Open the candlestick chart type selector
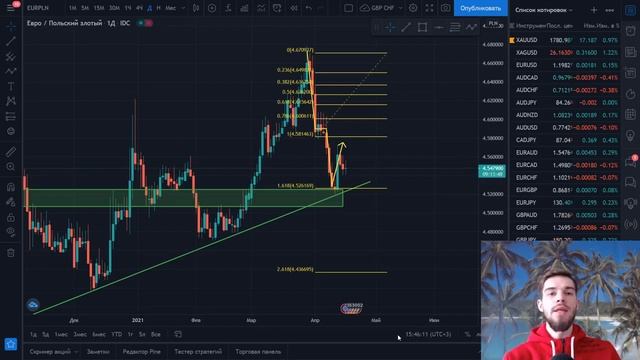640x360 pixels. (x=196, y=8)
